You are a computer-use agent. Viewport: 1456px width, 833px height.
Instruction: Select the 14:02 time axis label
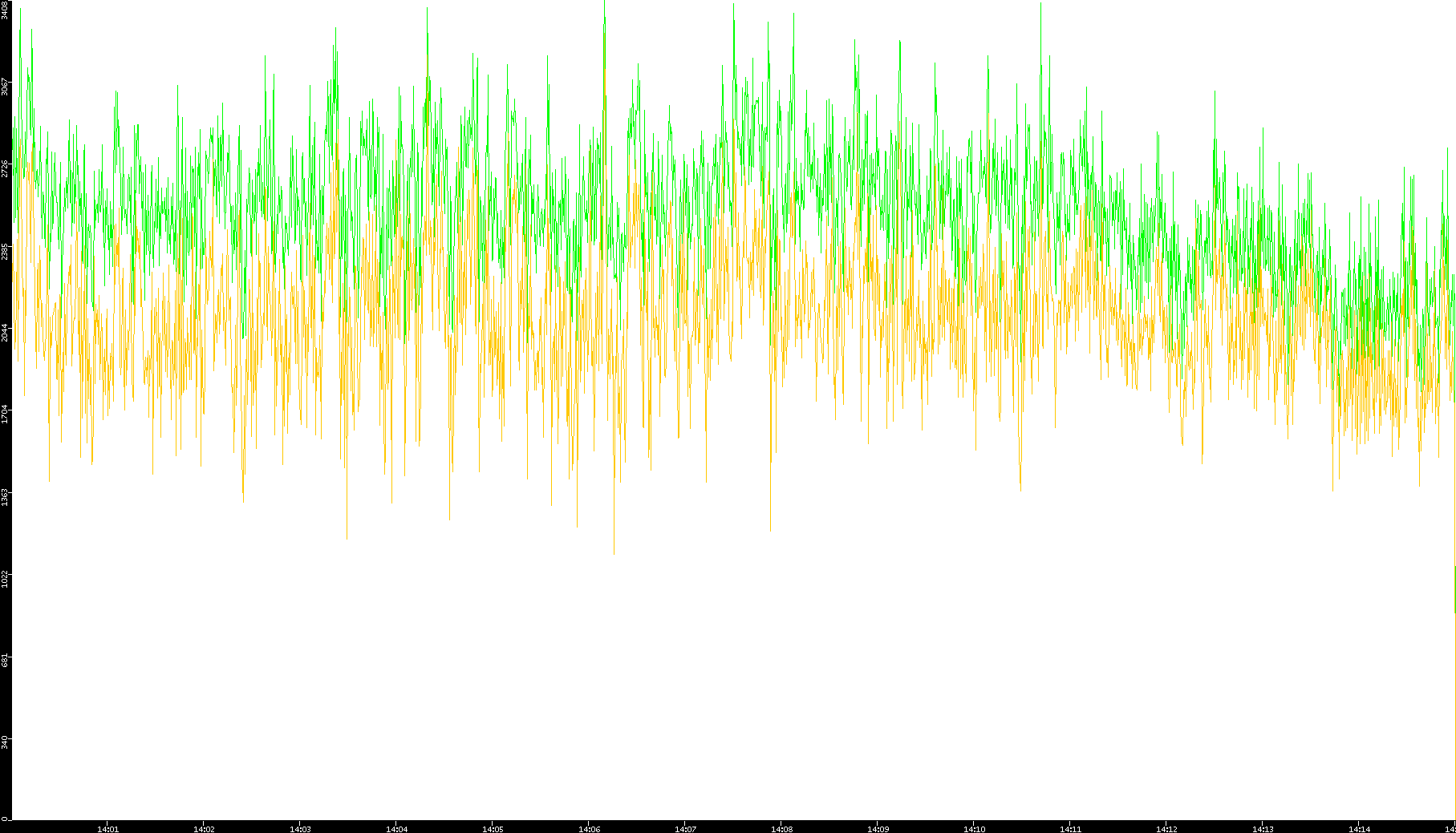(204, 828)
